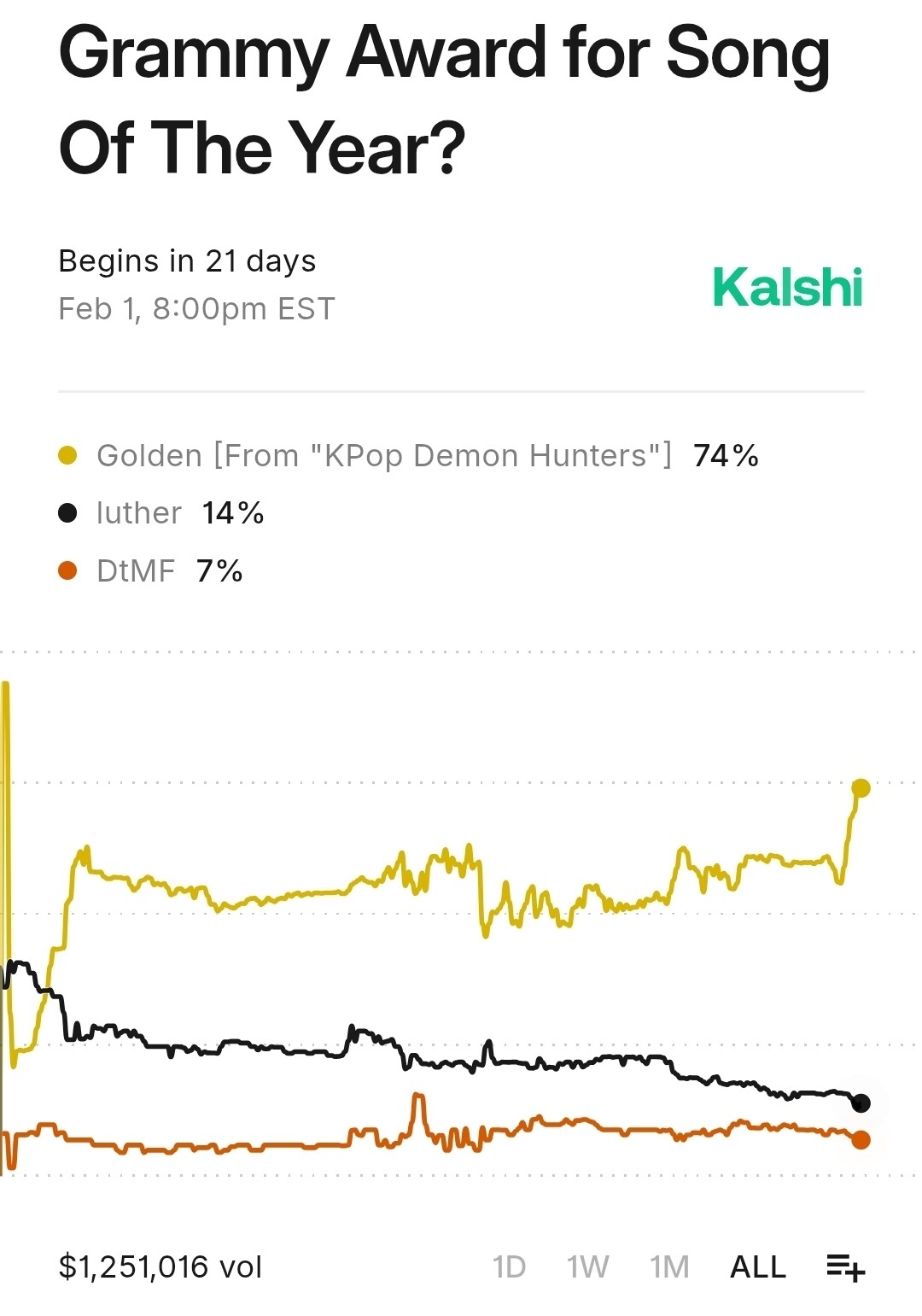This screenshot has height=1316, width=922.
Task: Open the luther outcome entry
Action: 139,513
